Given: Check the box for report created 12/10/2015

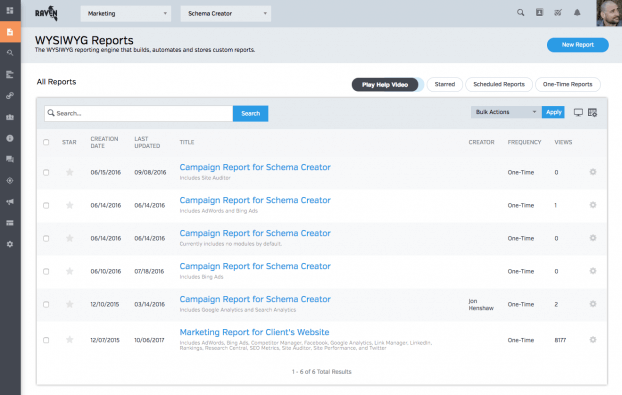Looking at the screenshot, I should (46, 305).
